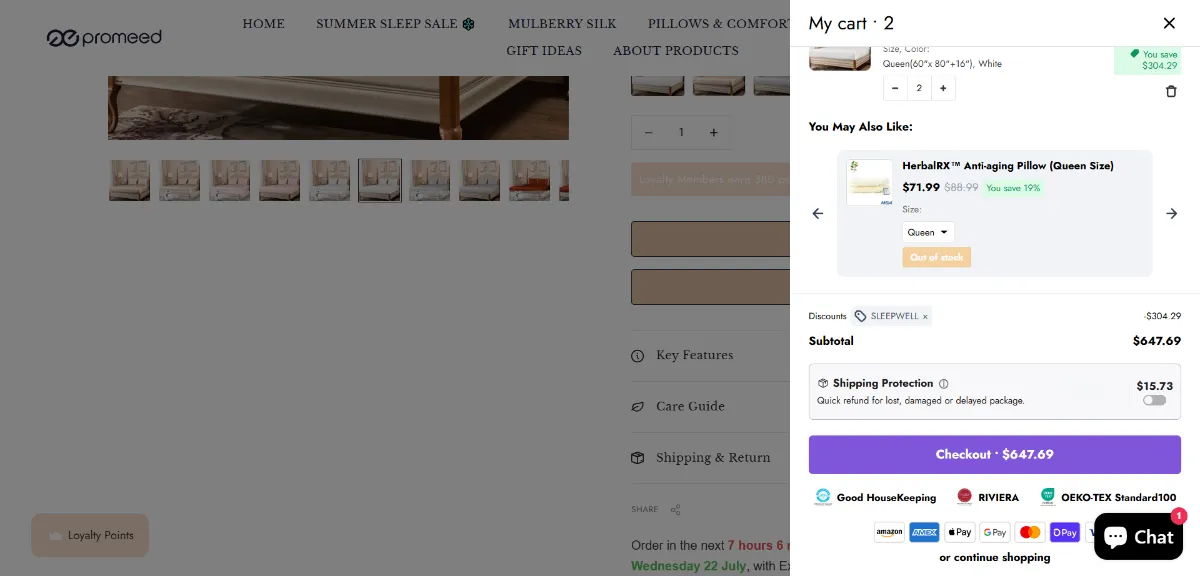Click the Apple Pay payment icon
This screenshot has width=1200, height=576.
(960, 532)
